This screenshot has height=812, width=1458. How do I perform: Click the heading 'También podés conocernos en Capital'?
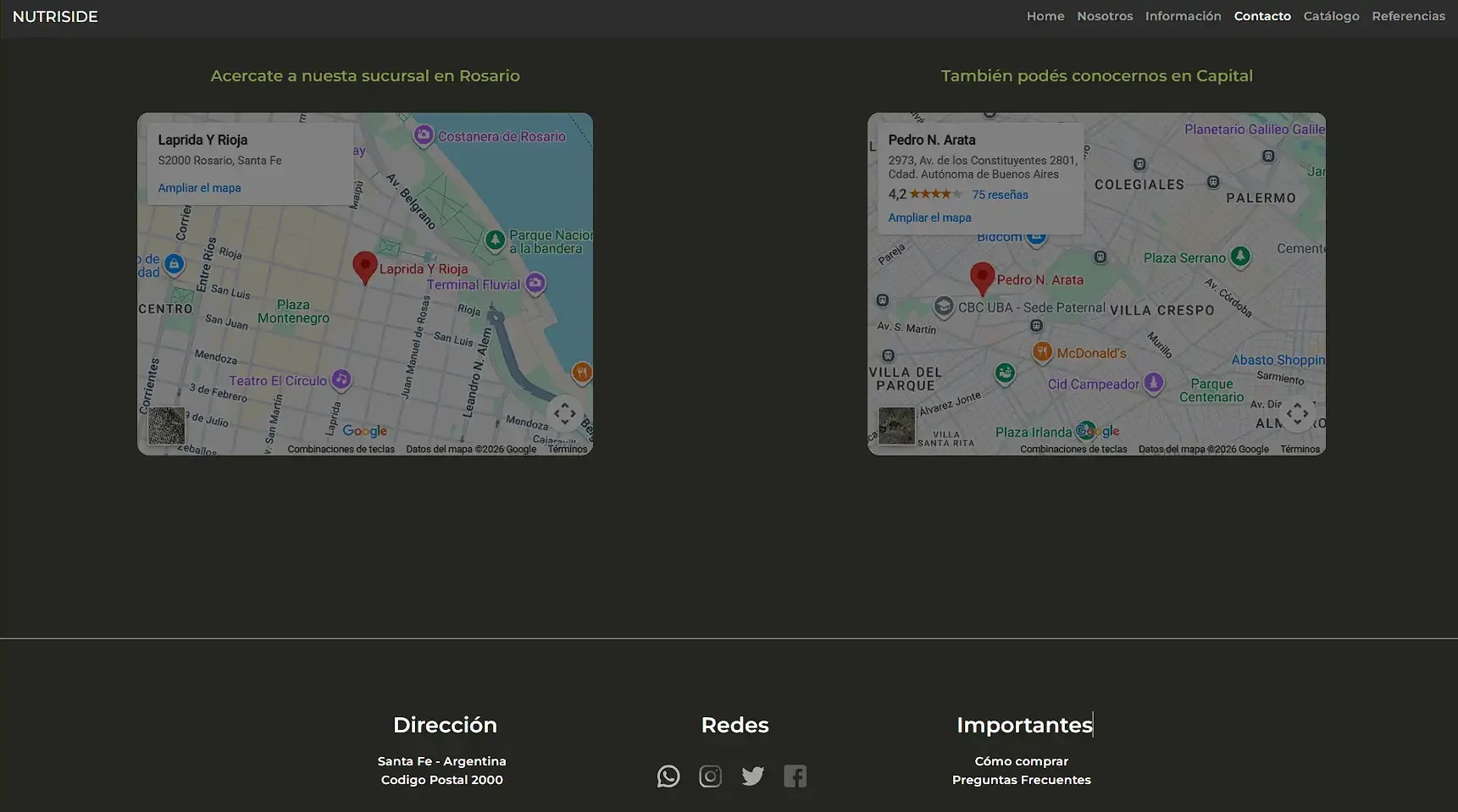[1097, 75]
